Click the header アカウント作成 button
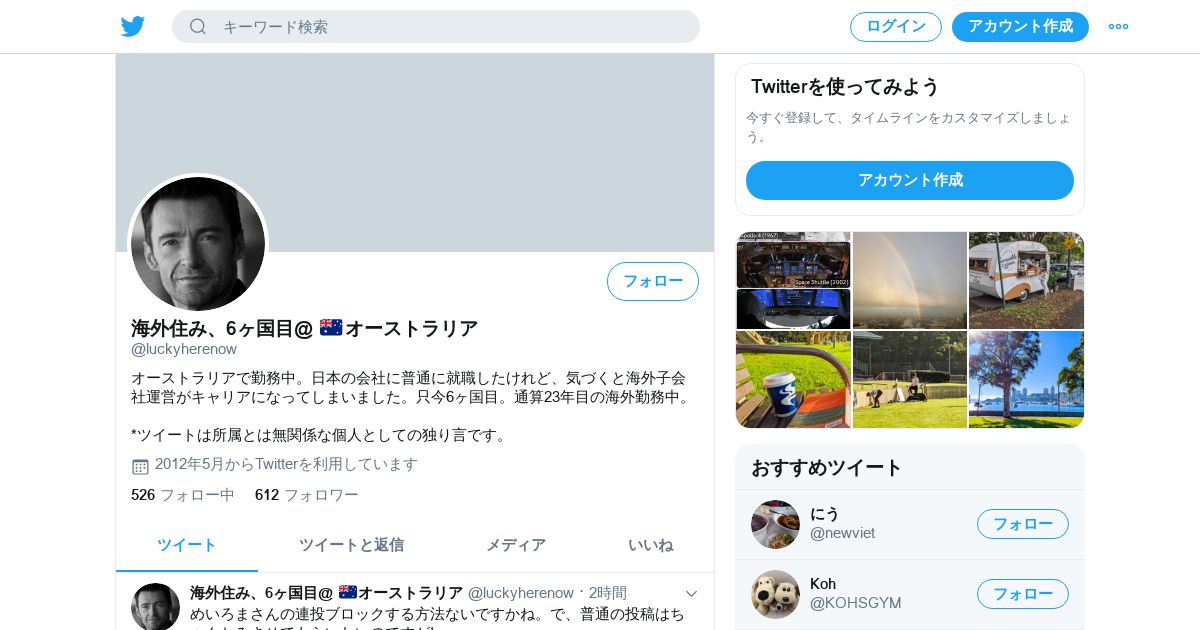Screen dimensions: 1200x630 pyautogui.click(x=1020, y=27)
